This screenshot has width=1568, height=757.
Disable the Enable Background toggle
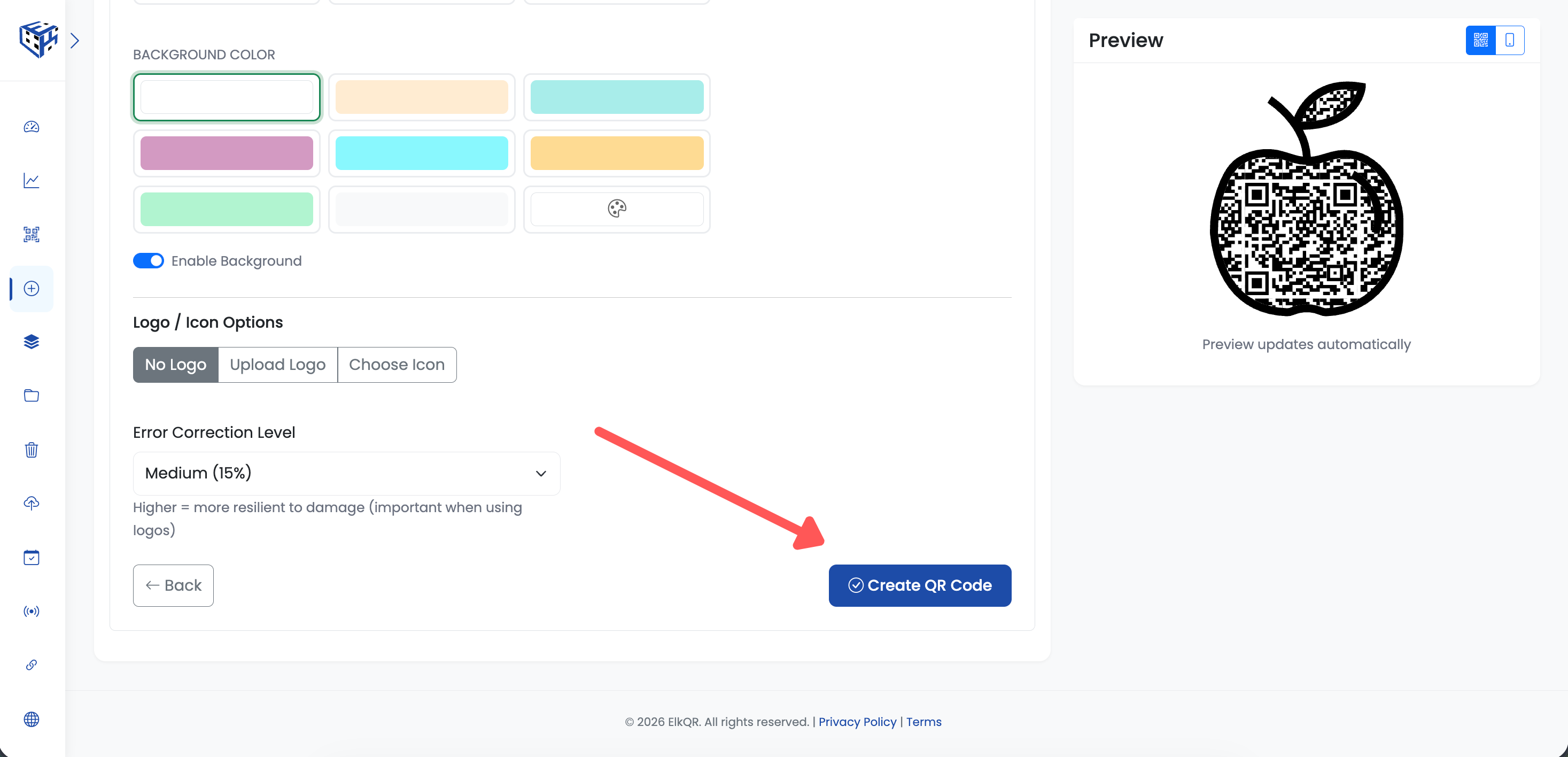tap(148, 260)
